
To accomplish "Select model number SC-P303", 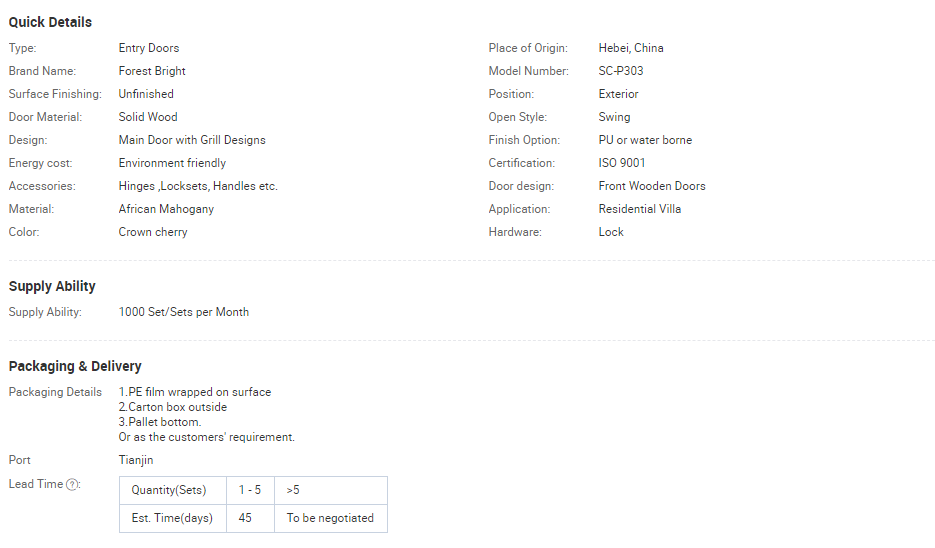I will pos(621,71).
